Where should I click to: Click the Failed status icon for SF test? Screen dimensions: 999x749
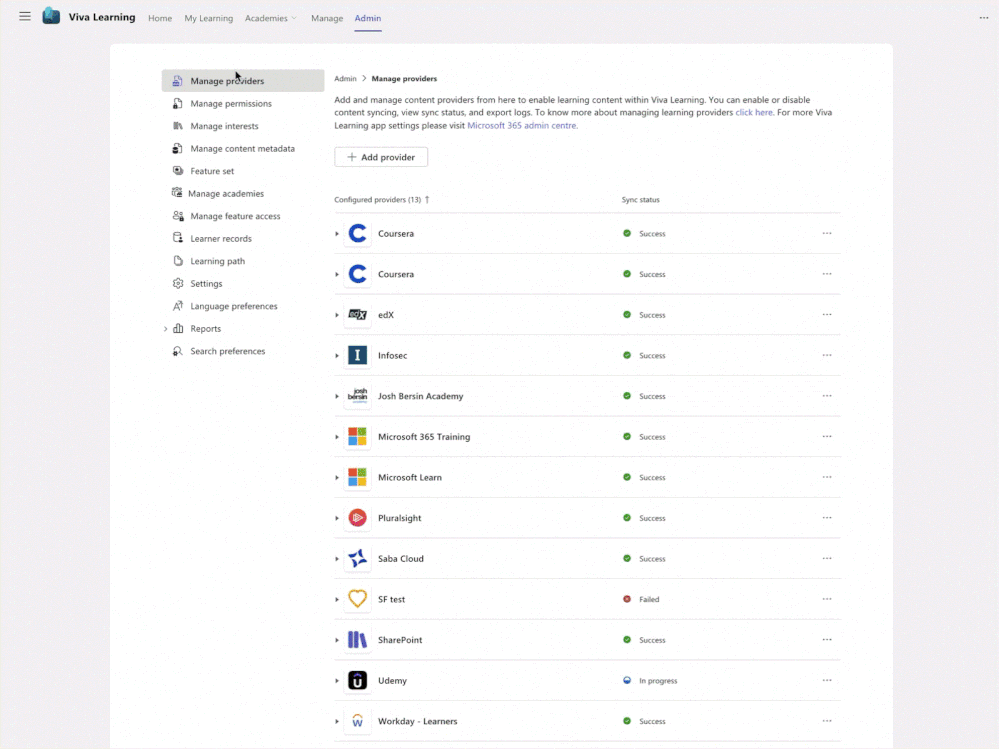pyautogui.click(x=627, y=599)
